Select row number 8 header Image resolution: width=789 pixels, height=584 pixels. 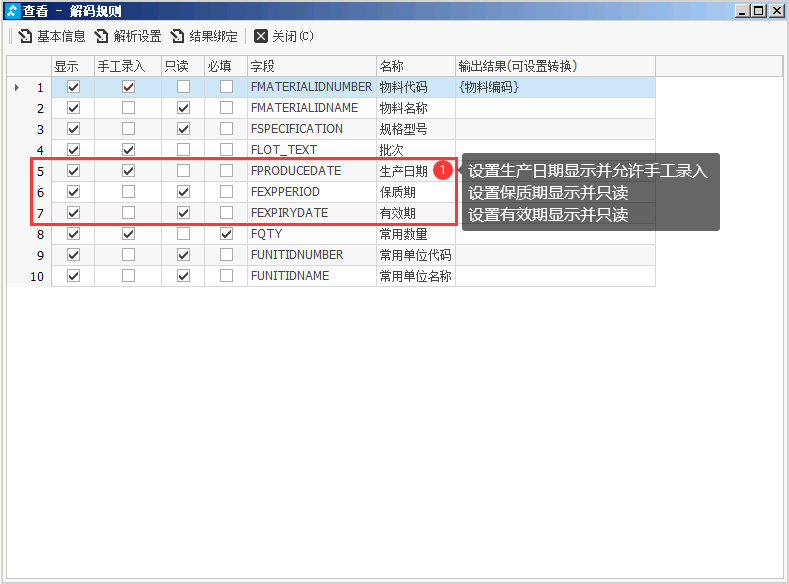point(29,234)
